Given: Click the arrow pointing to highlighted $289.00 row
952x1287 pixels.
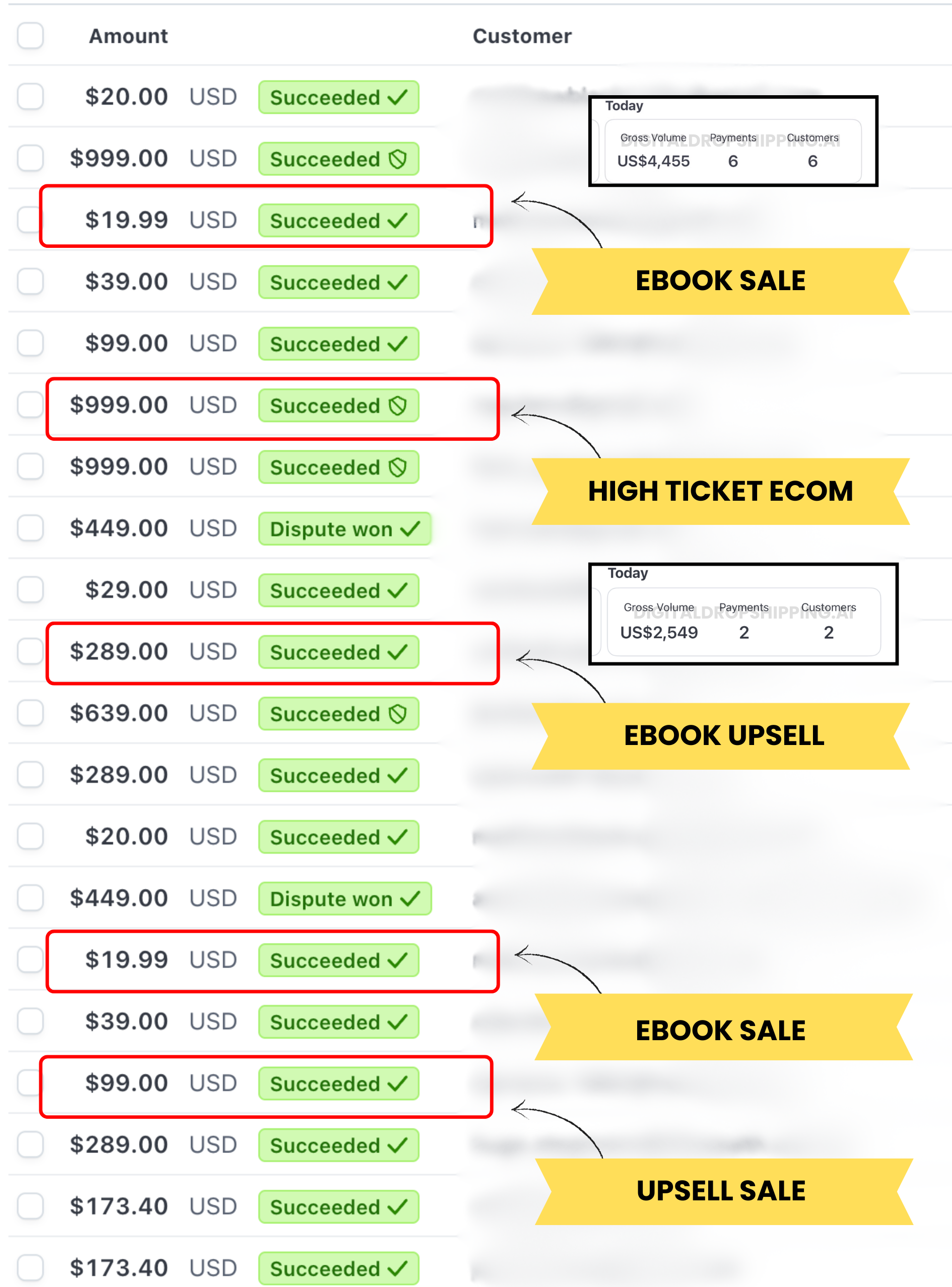Looking at the screenshot, I should pyautogui.click(x=559, y=674).
